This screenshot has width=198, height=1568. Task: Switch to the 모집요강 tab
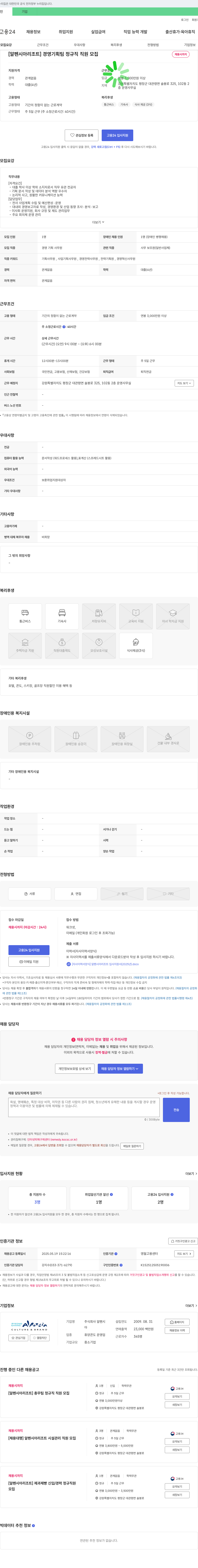[x=6, y=45]
